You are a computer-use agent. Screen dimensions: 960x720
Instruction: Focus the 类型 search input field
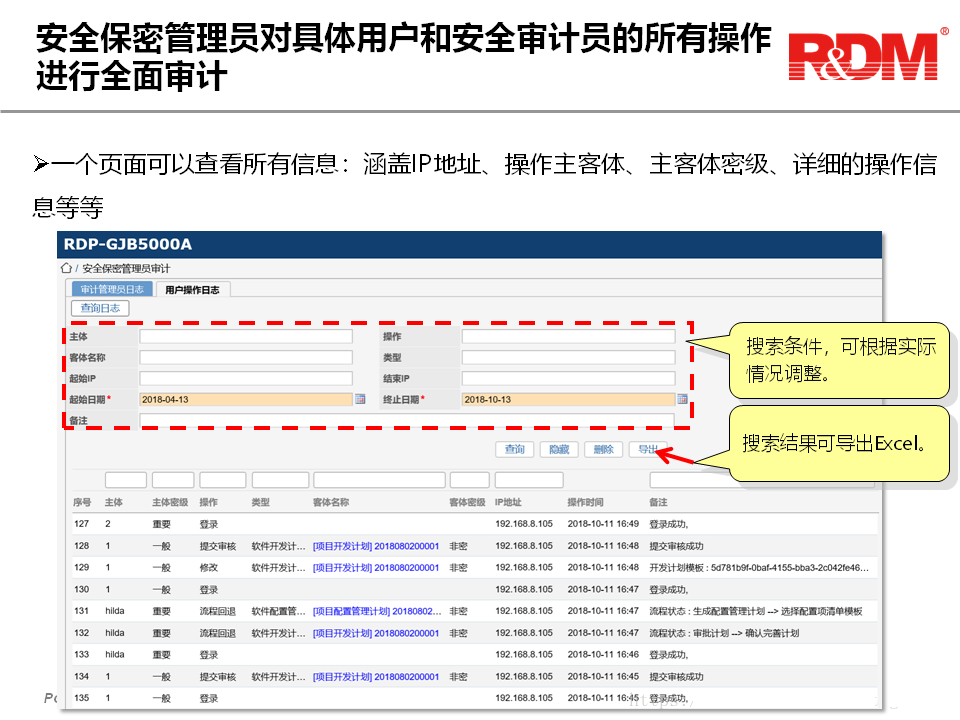568,357
